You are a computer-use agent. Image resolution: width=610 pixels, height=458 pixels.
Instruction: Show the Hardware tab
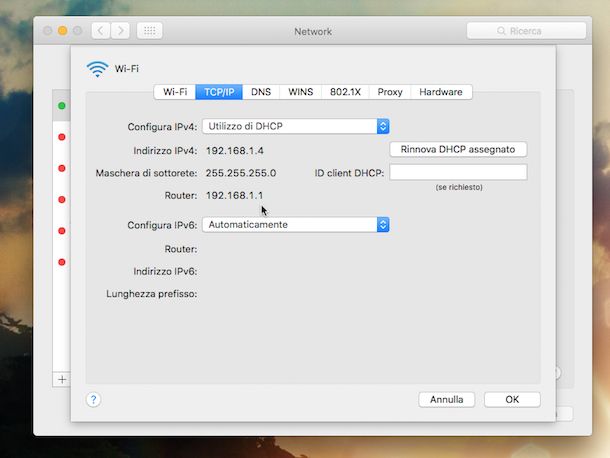441,92
